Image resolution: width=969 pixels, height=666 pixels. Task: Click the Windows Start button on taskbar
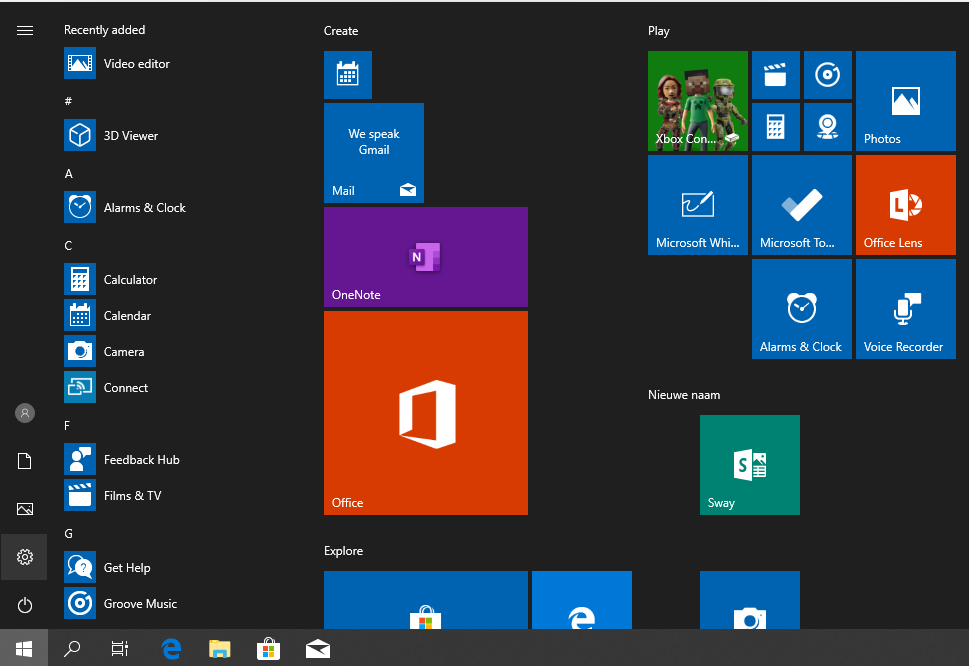click(x=24, y=648)
